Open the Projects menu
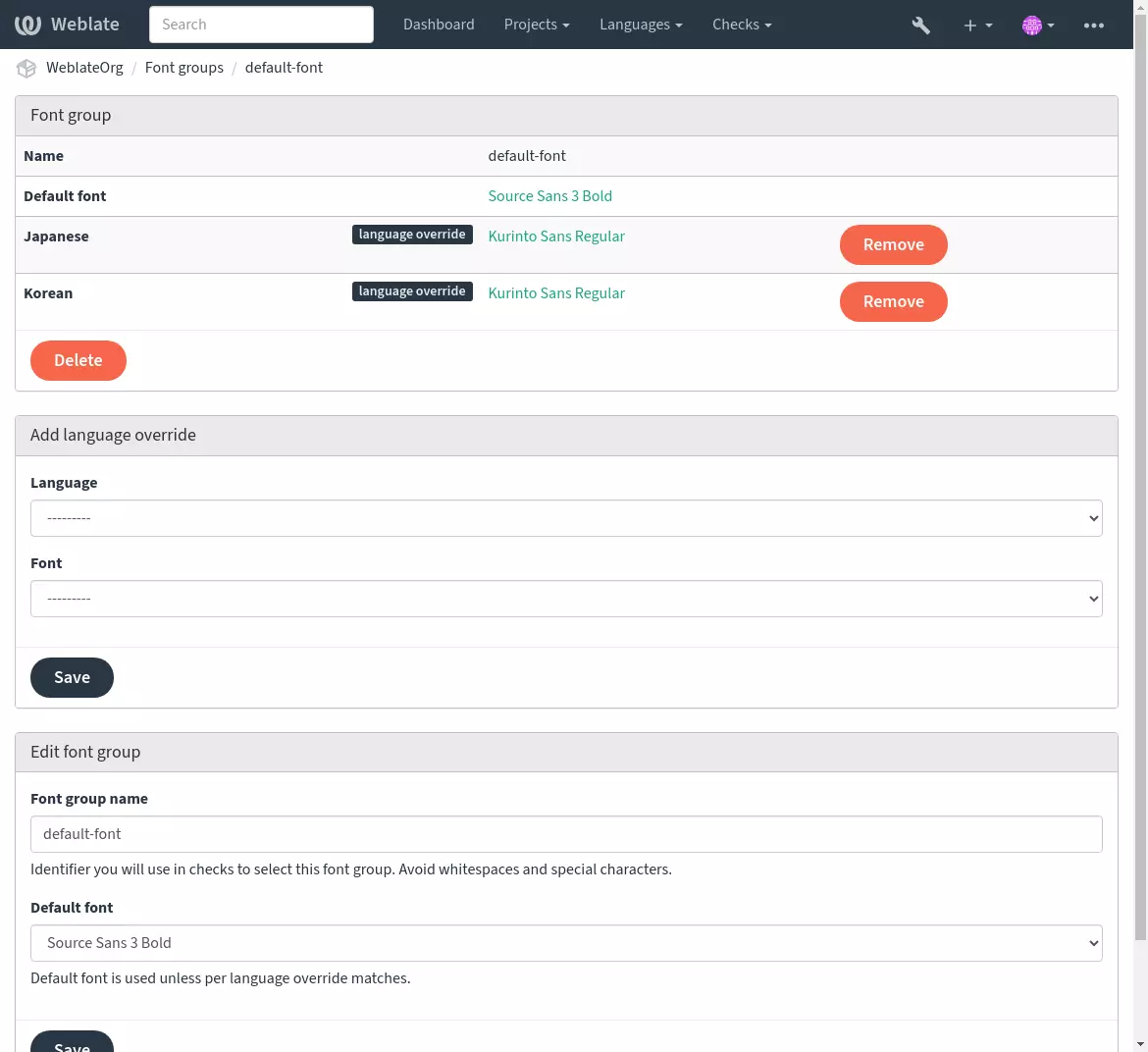The height and width of the screenshot is (1052, 1148). pyautogui.click(x=536, y=25)
